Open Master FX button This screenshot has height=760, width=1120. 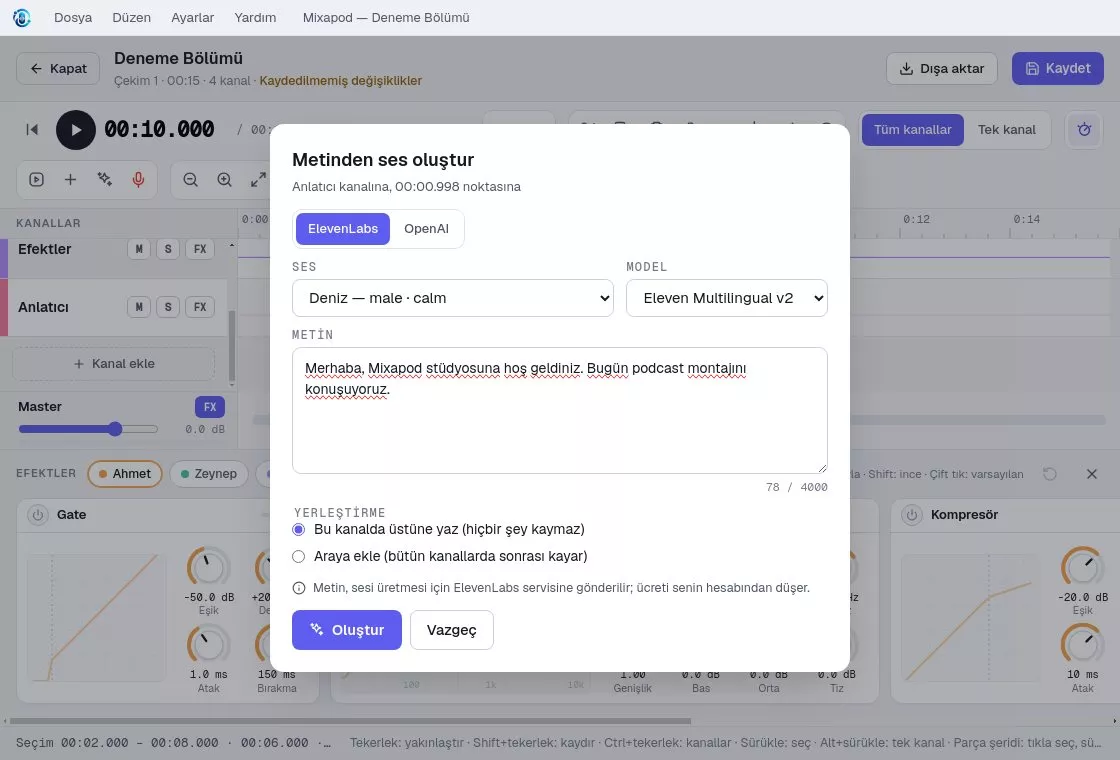pyautogui.click(x=210, y=407)
